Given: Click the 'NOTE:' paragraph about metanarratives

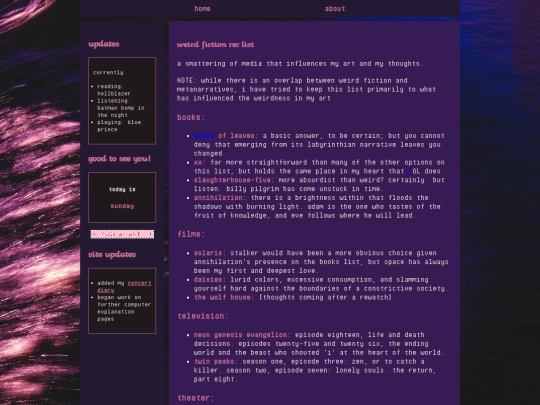Looking at the screenshot, I should point(307,89).
